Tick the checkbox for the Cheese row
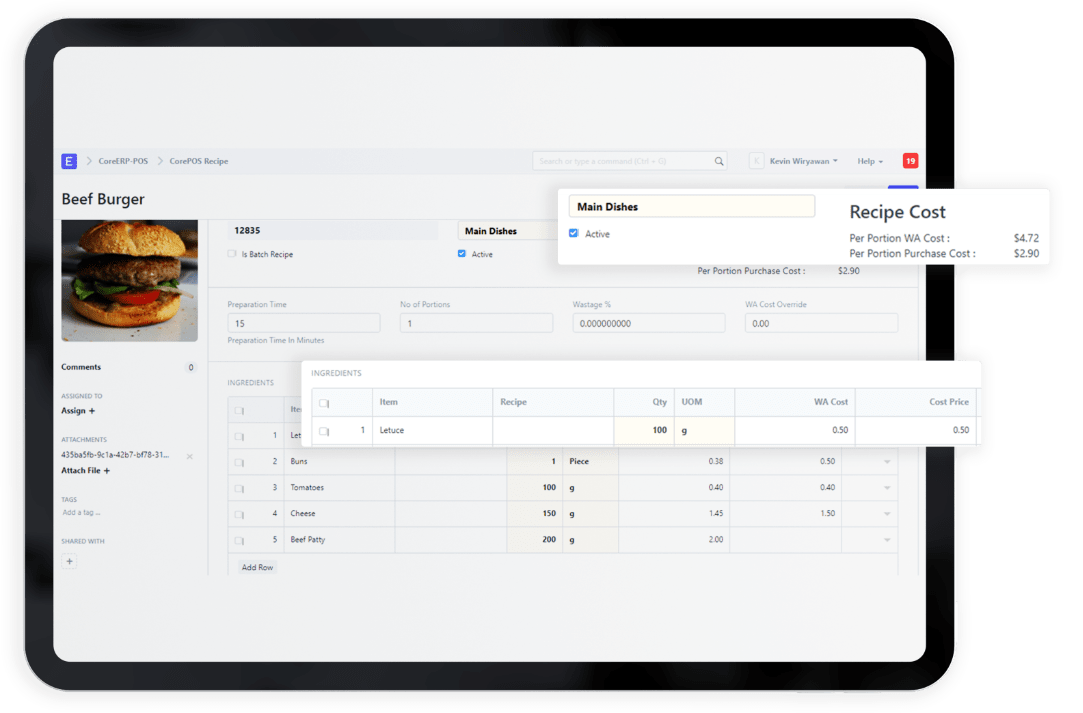This screenshot has height=713, width=1083. pyautogui.click(x=239, y=515)
